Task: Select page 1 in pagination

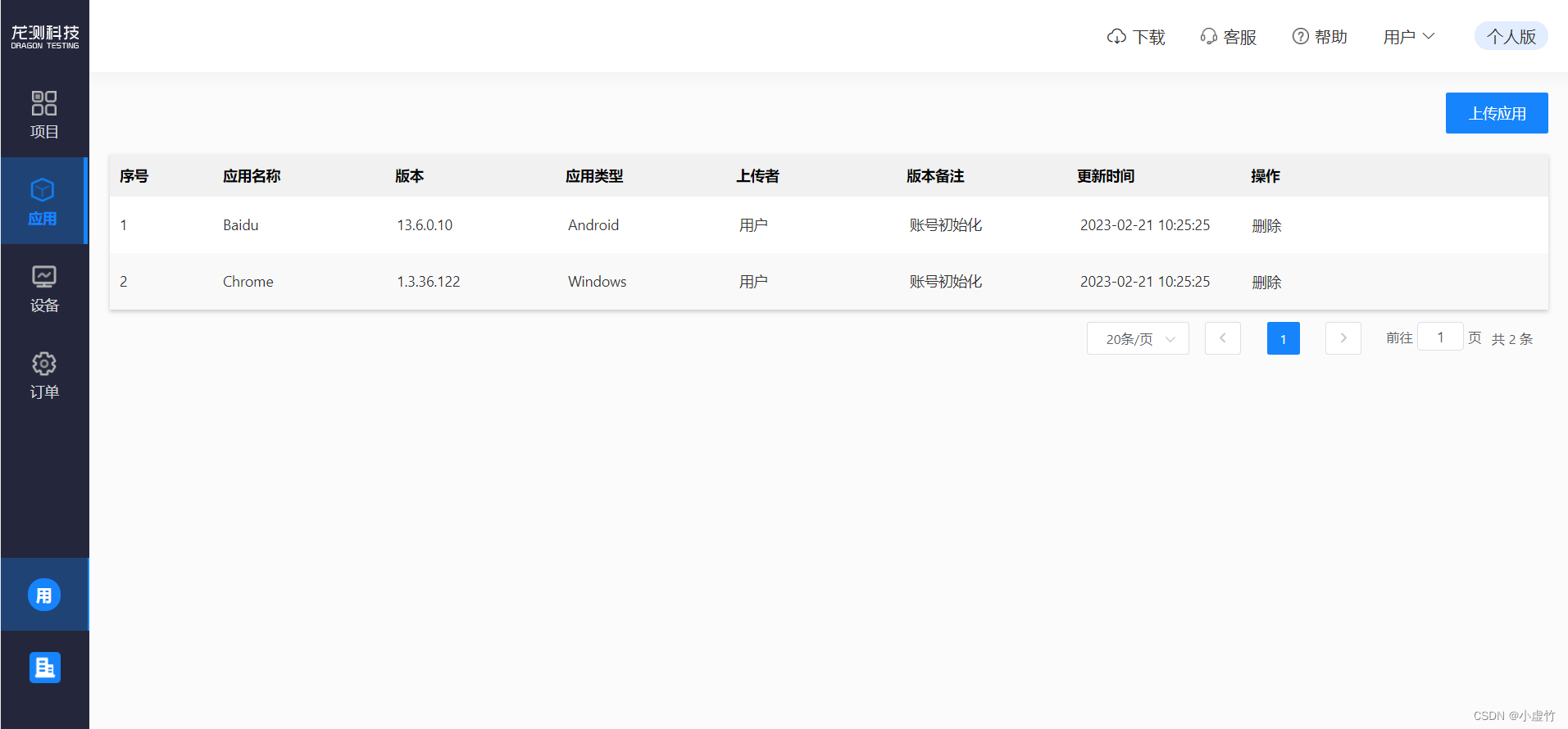Action: point(1284,338)
